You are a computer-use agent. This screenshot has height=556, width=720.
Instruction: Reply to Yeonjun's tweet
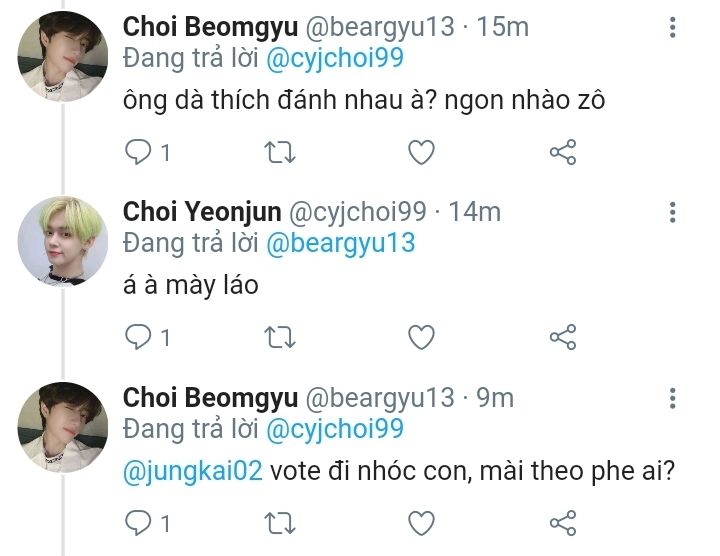[x=138, y=337]
